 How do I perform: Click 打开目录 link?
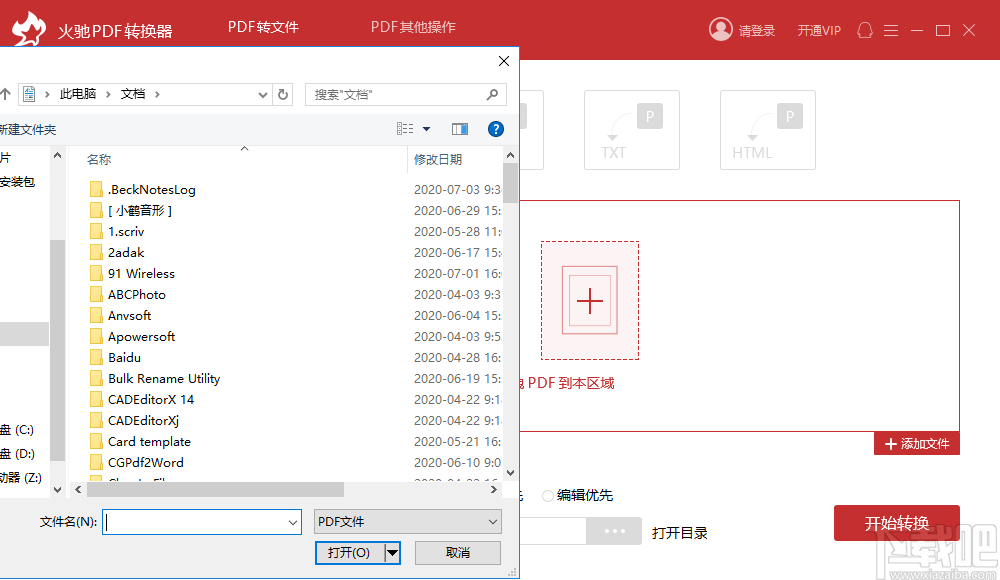[680, 533]
